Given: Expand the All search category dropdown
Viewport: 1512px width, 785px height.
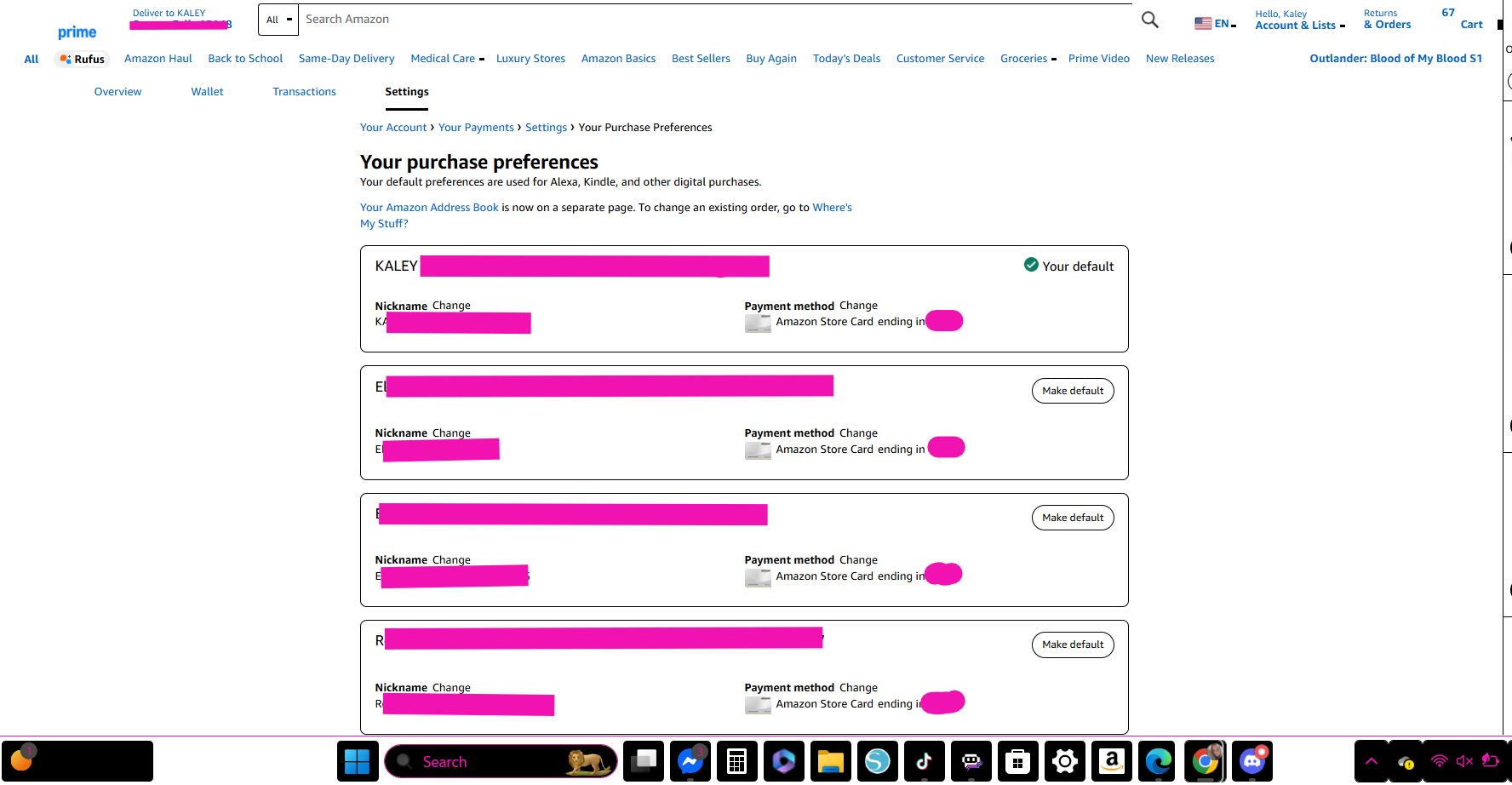Looking at the screenshot, I should pyautogui.click(x=278, y=20).
